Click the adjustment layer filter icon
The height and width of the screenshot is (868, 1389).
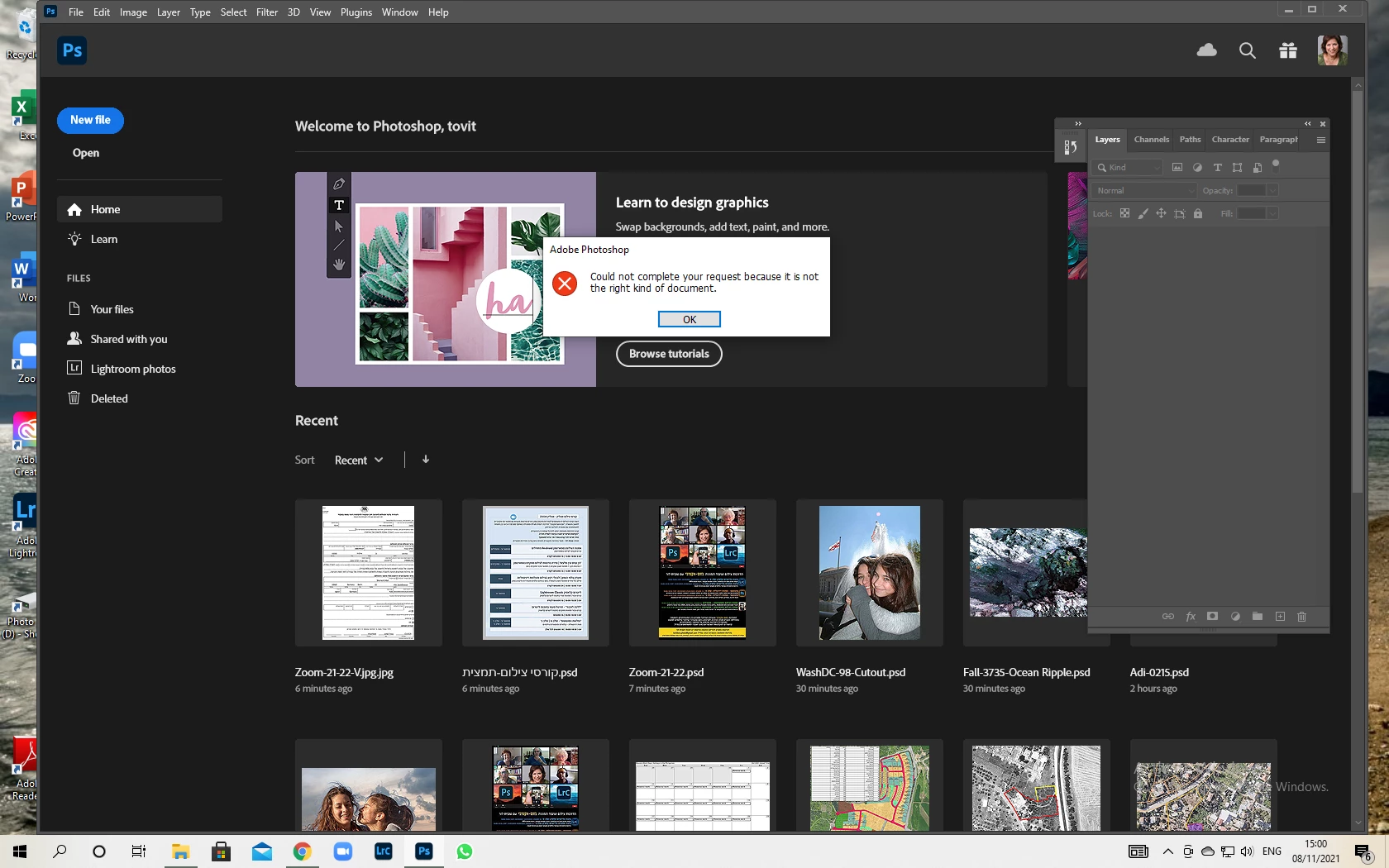tap(1197, 167)
